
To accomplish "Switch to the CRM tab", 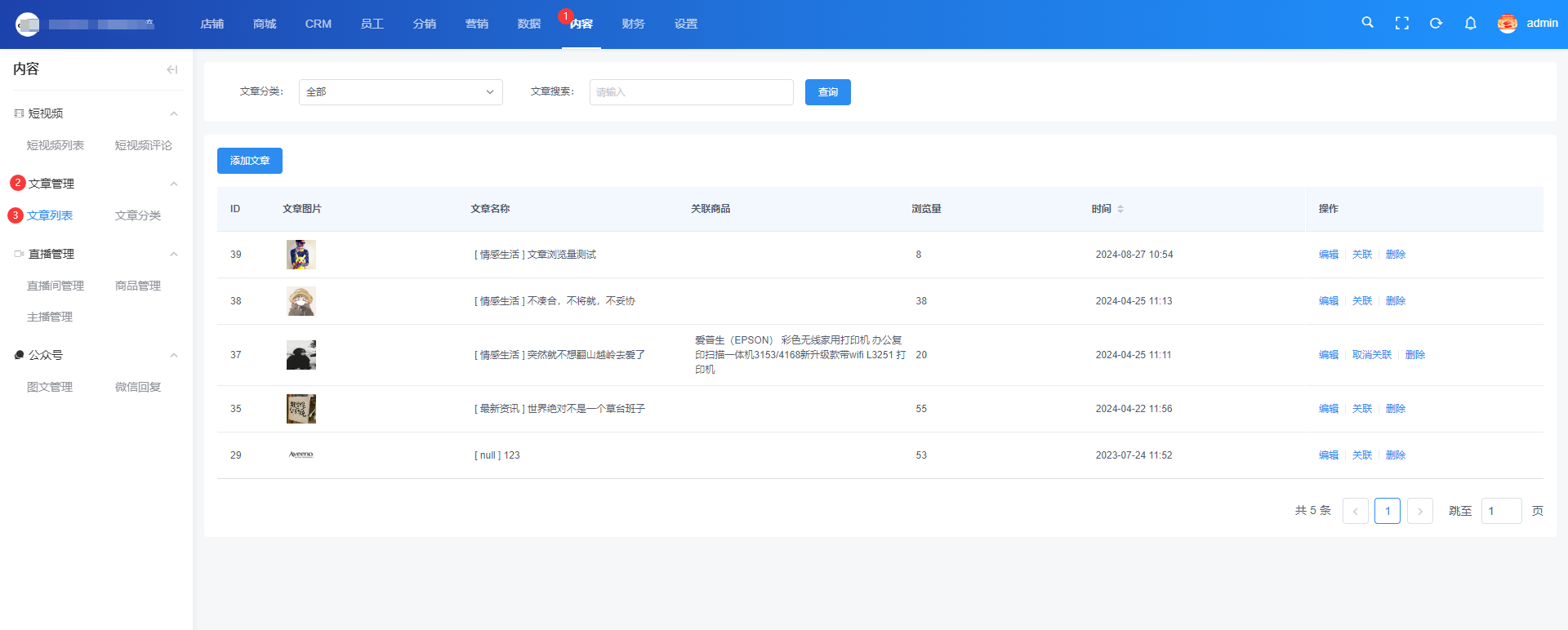I will (x=318, y=24).
